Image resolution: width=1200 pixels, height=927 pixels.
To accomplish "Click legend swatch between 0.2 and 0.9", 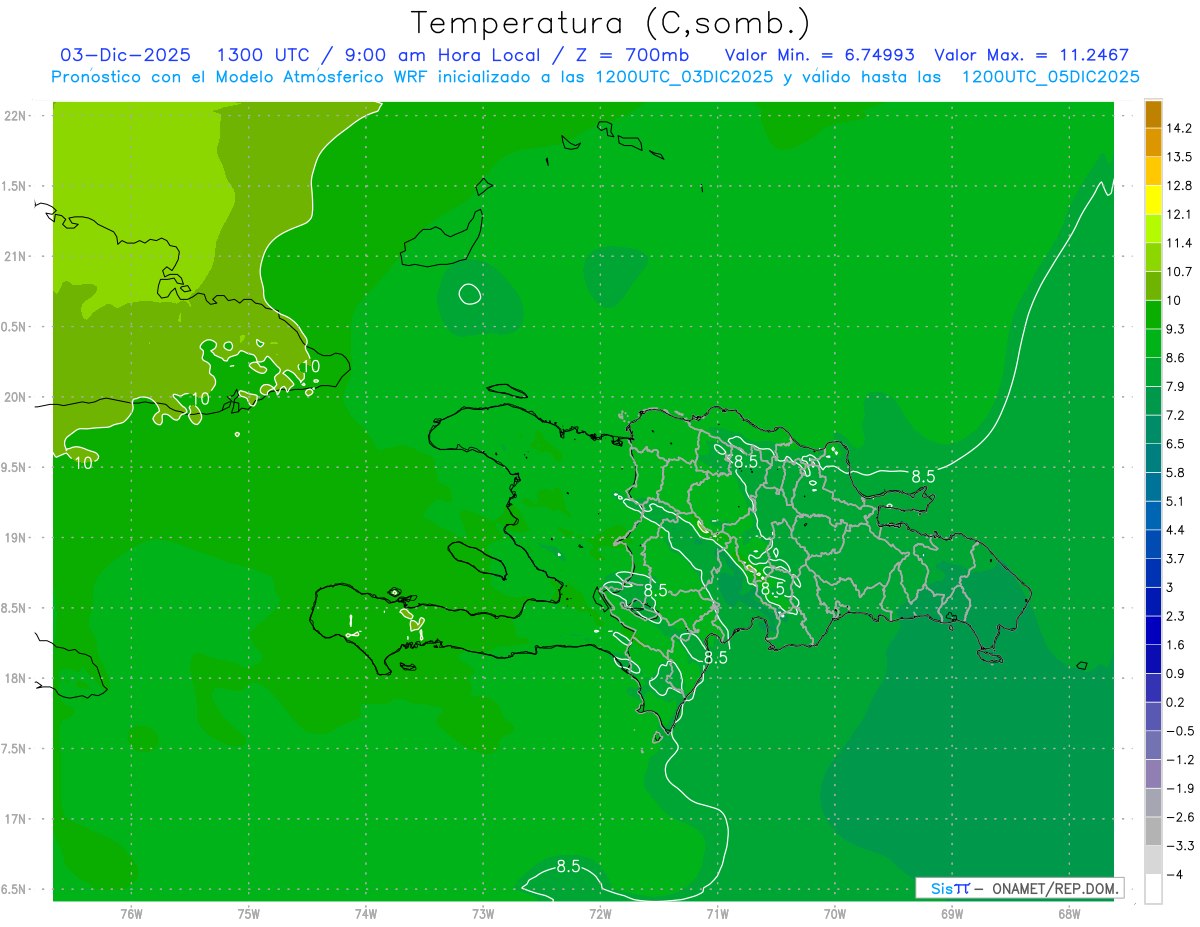I will [1153, 688].
